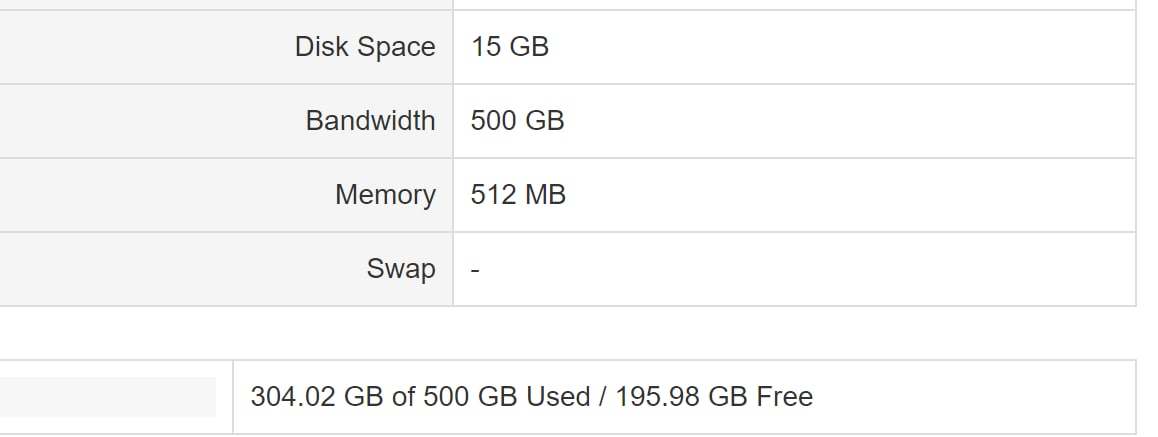
Task: Select the "15 GB" disk space value
Action: coord(510,47)
